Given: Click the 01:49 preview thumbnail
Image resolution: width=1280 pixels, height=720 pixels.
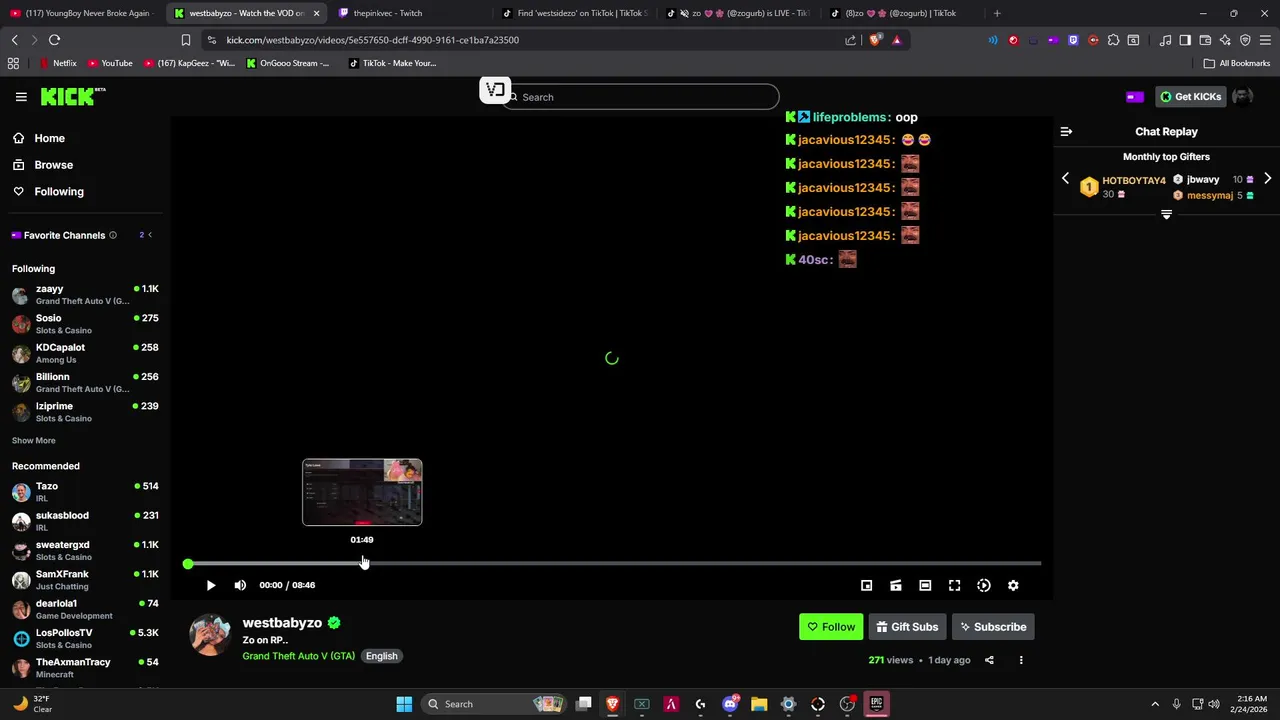Looking at the screenshot, I should (x=362, y=492).
